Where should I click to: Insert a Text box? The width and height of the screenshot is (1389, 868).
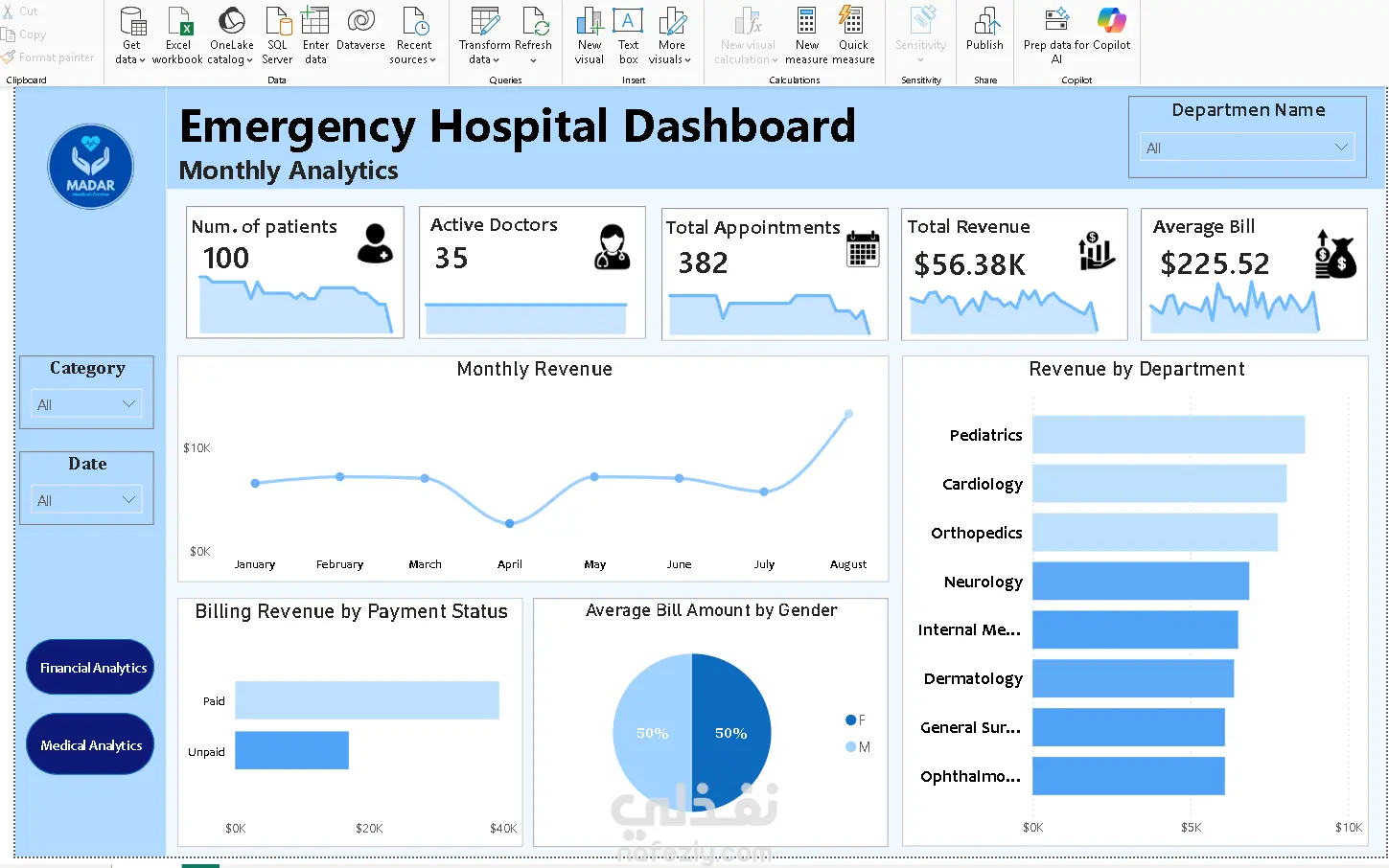click(628, 35)
